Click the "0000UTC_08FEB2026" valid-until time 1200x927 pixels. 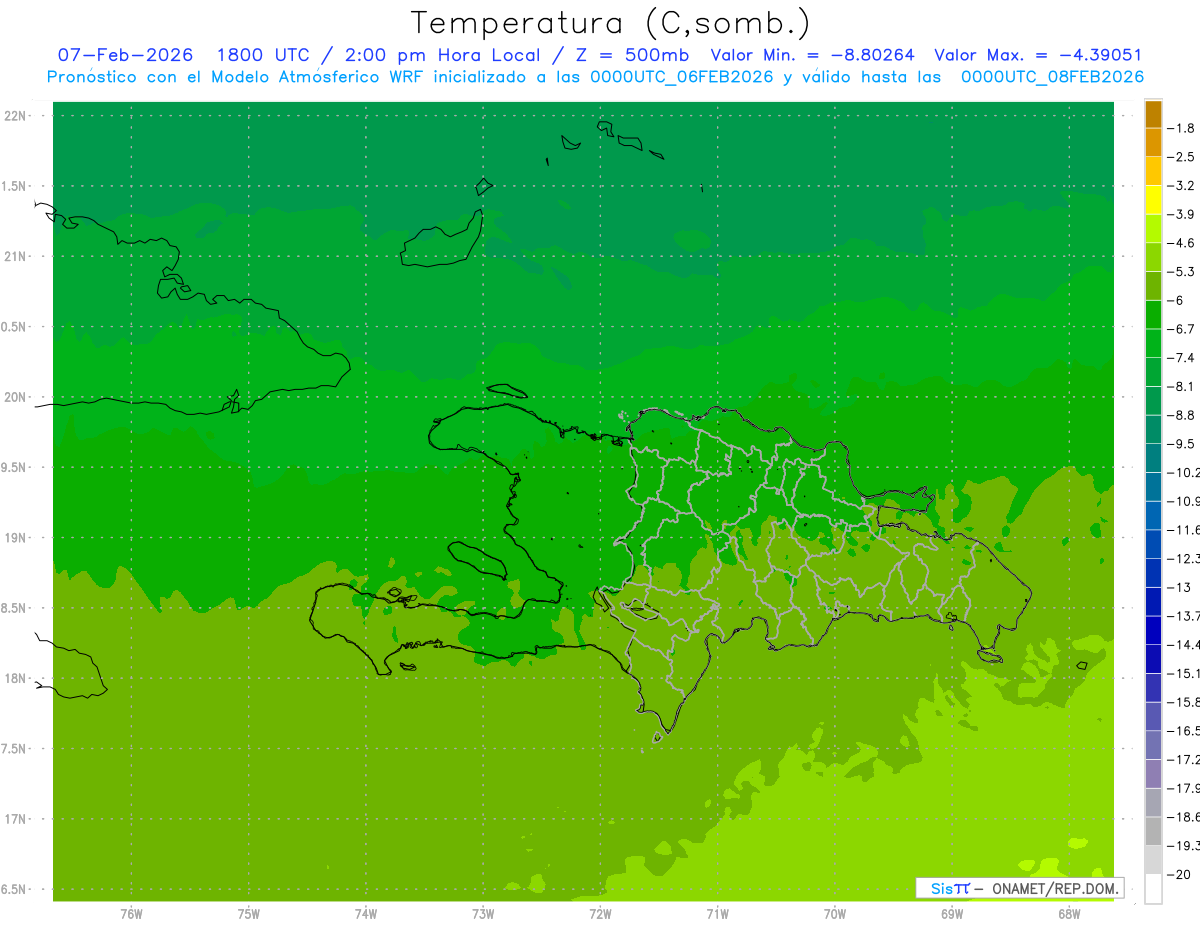click(1052, 77)
